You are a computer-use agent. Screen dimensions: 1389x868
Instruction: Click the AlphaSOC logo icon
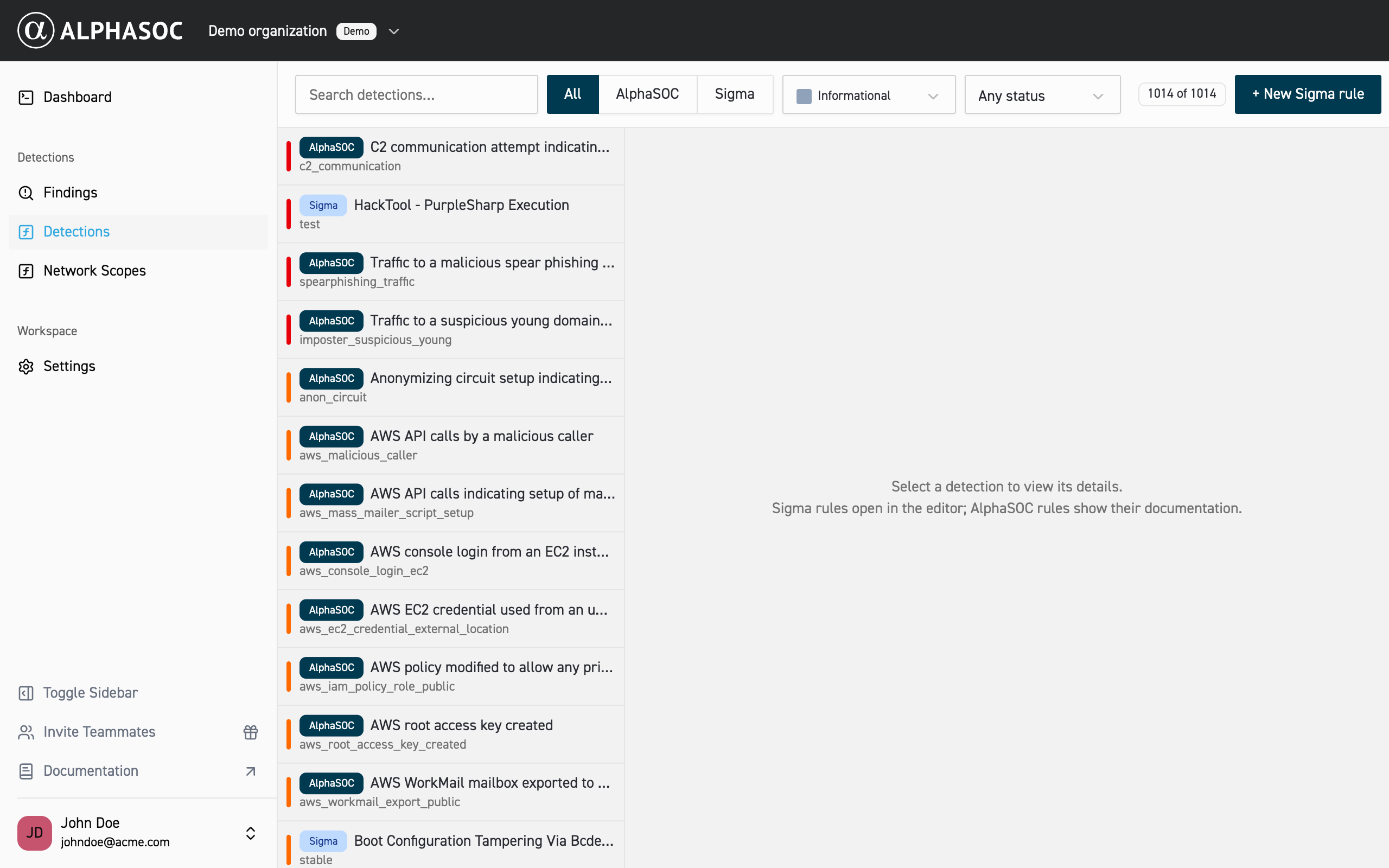pyautogui.click(x=36, y=30)
